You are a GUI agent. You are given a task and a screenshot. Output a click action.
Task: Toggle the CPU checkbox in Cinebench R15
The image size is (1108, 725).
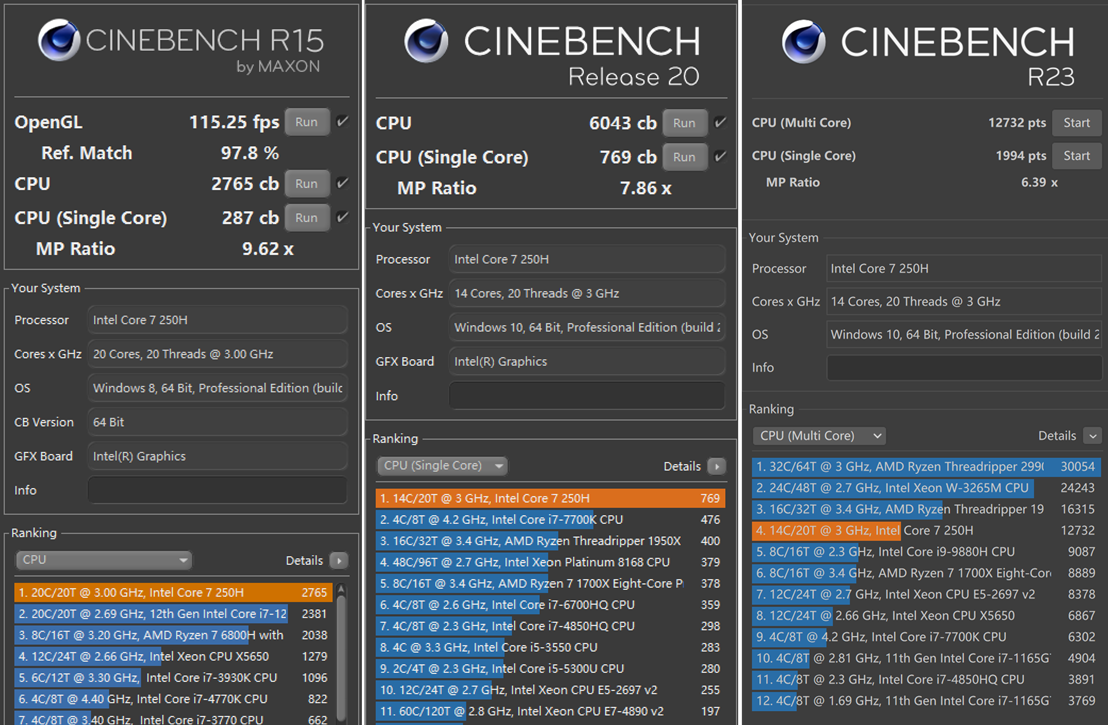tap(343, 183)
